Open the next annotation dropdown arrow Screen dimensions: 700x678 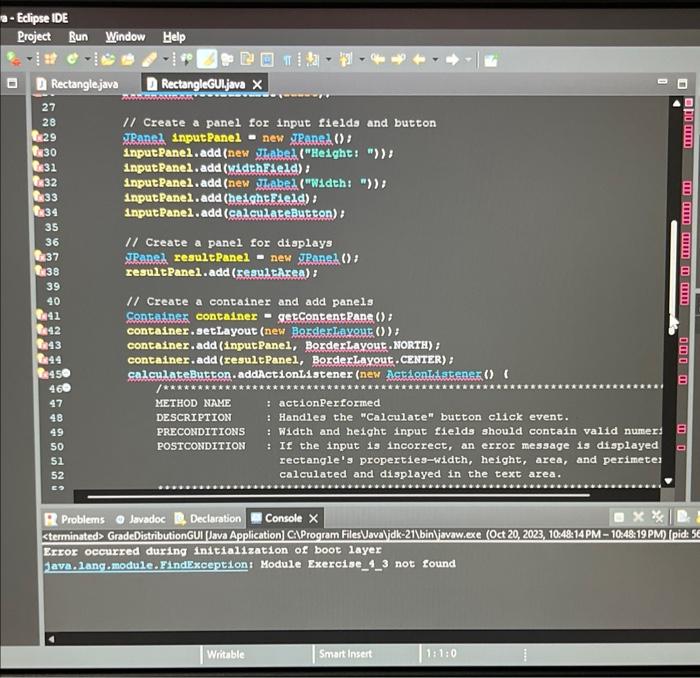click(x=329, y=59)
